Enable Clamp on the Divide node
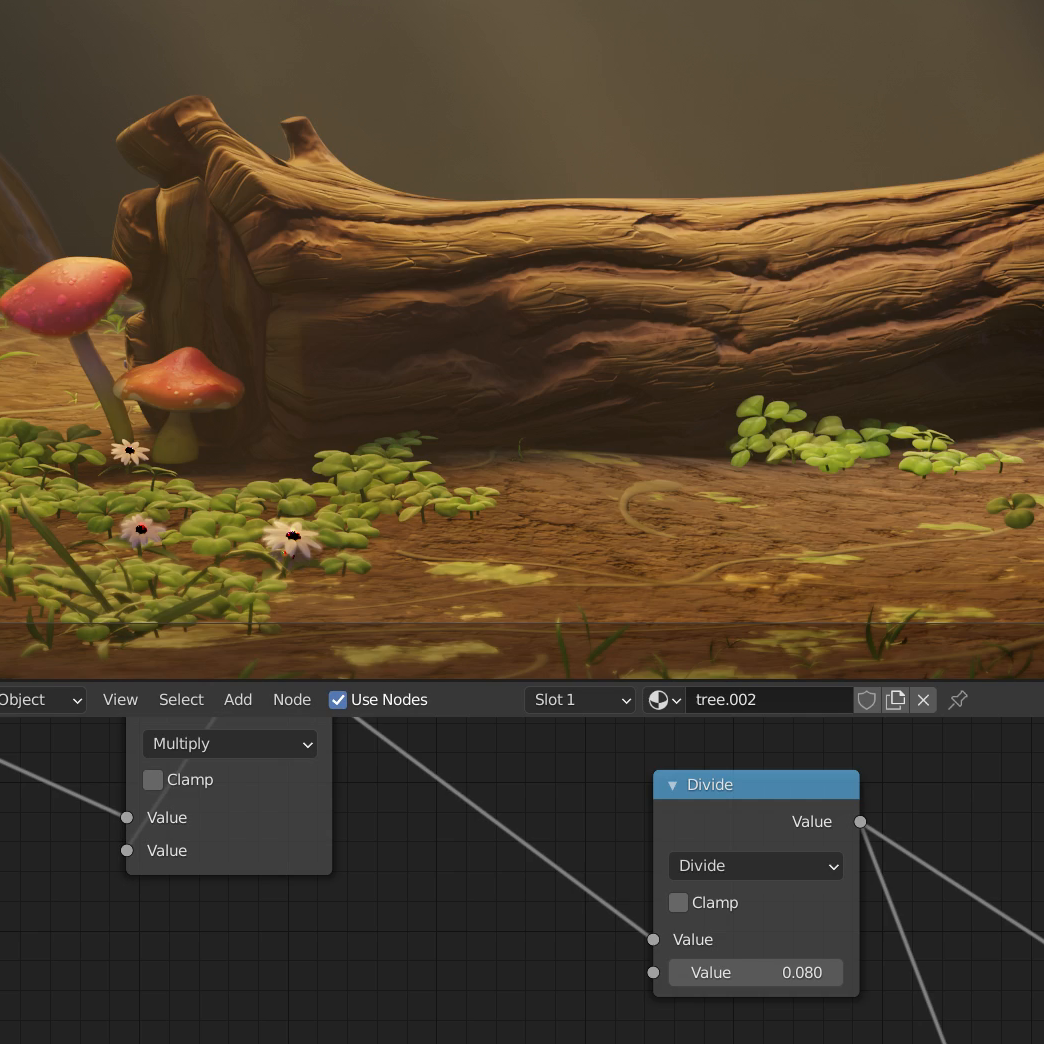The height and width of the screenshot is (1044, 1044). click(x=678, y=902)
